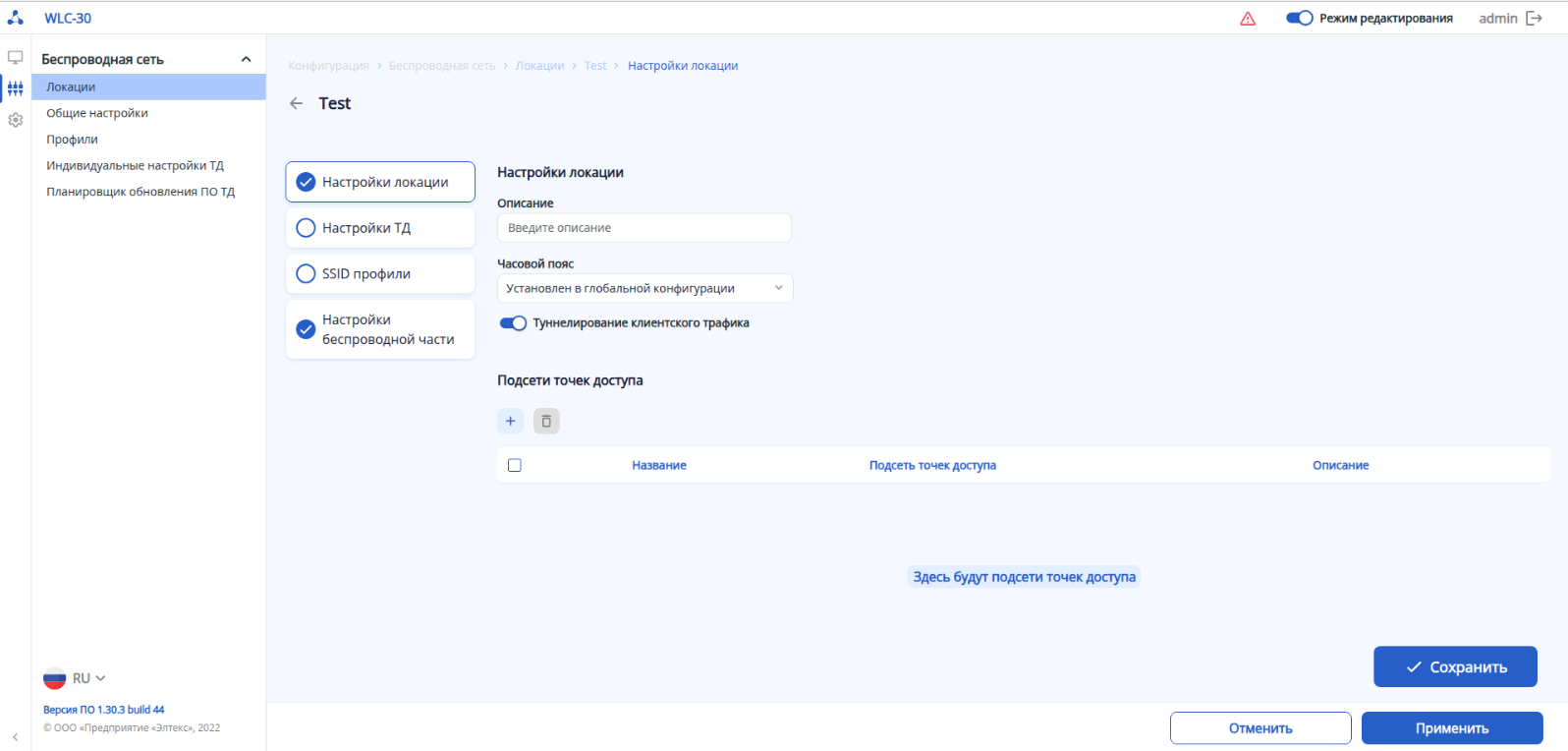Click the red warning triangle alert icon
The height and width of the screenshot is (751, 1568).
pyautogui.click(x=1248, y=19)
